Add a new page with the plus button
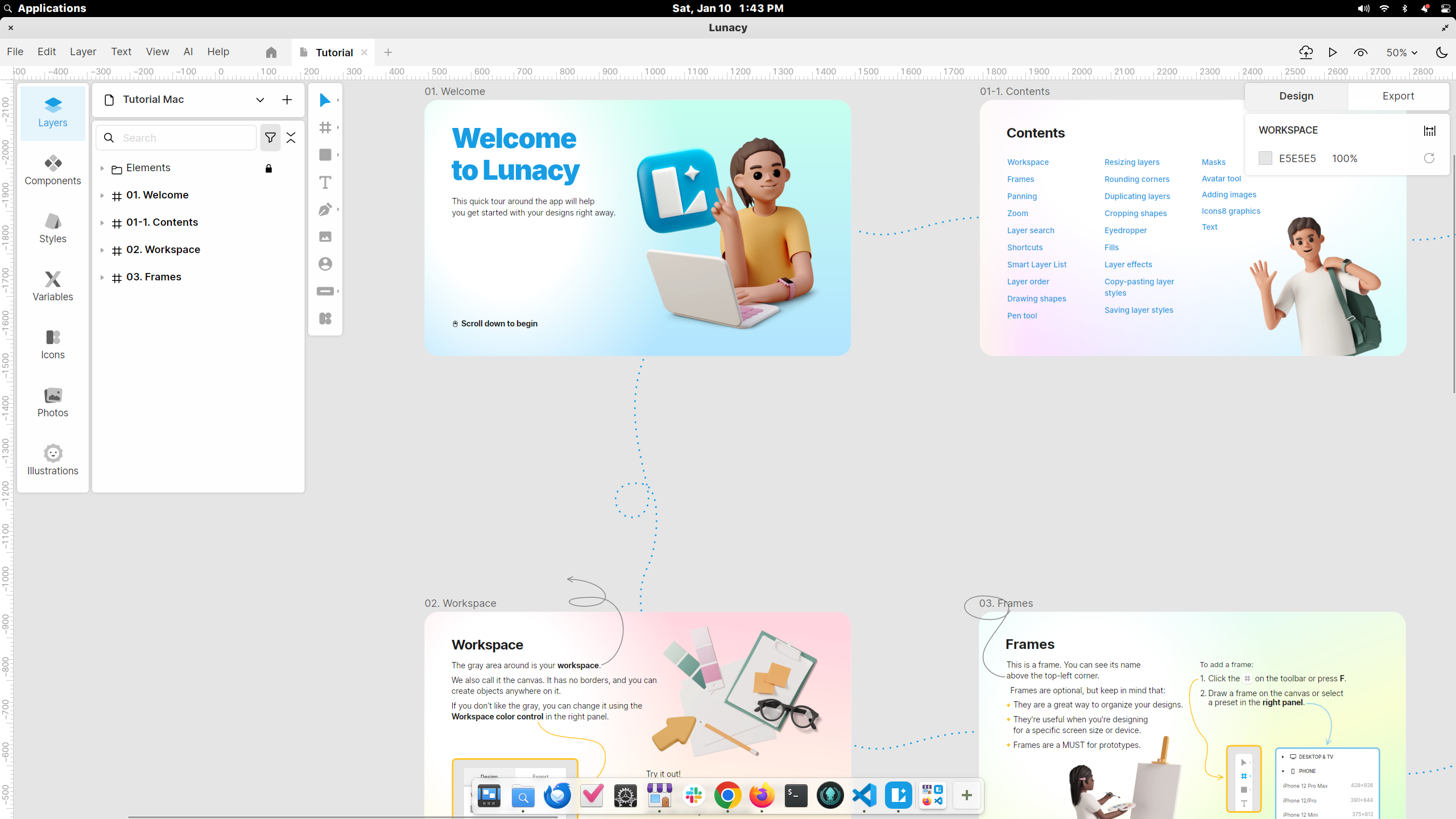1456x819 pixels. [x=287, y=100]
